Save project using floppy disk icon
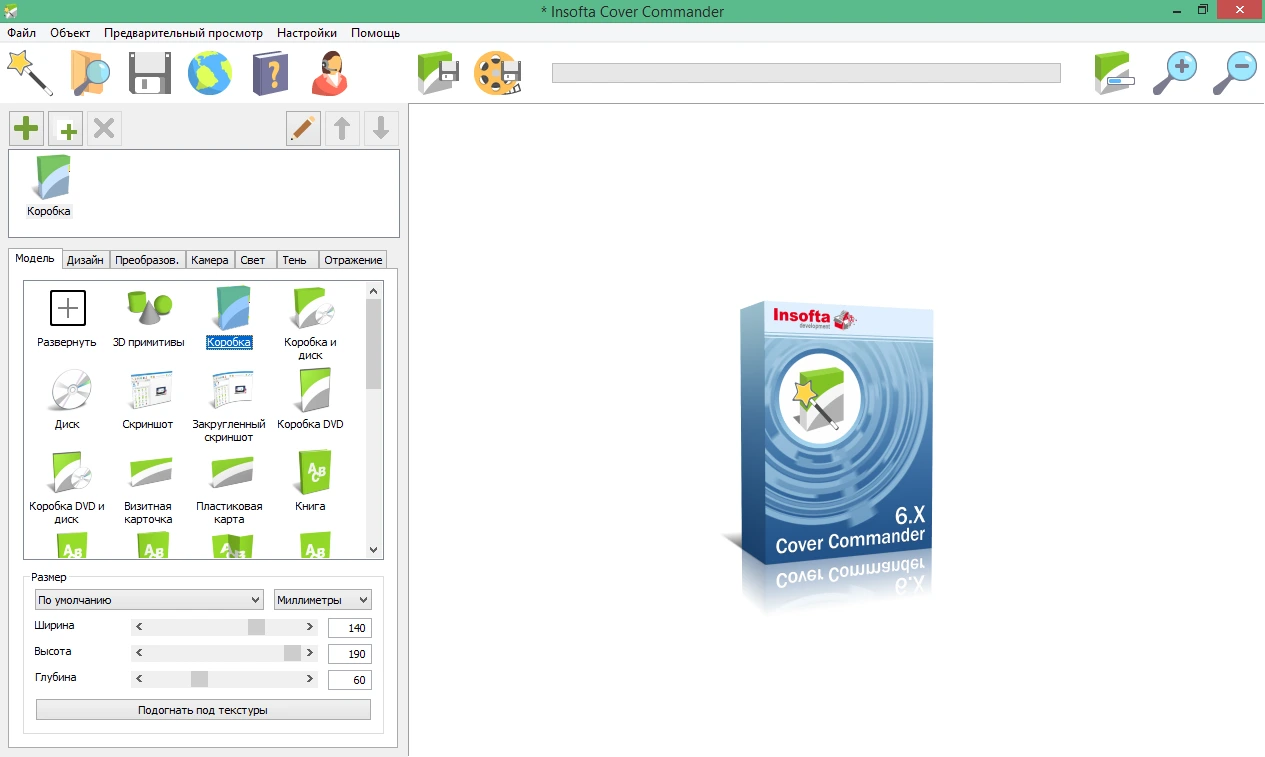 coord(151,73)
